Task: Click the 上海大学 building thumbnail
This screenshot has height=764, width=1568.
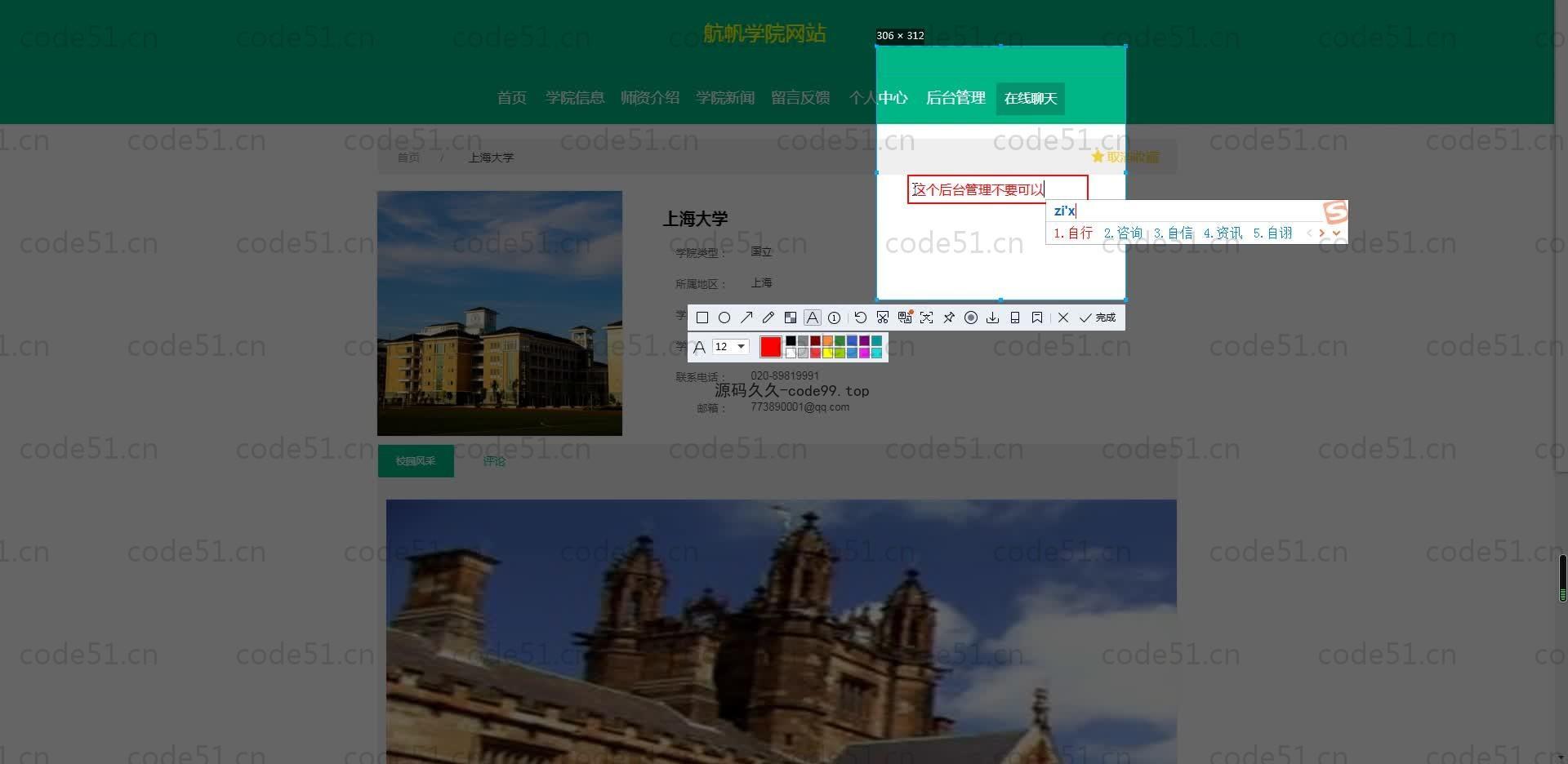Action: (x=500, y=313)
